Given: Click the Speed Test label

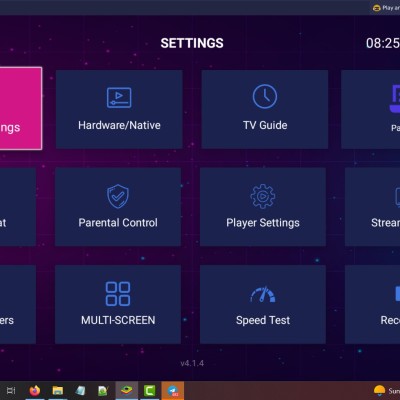Looking at the screenshot, I should (263, 320).
